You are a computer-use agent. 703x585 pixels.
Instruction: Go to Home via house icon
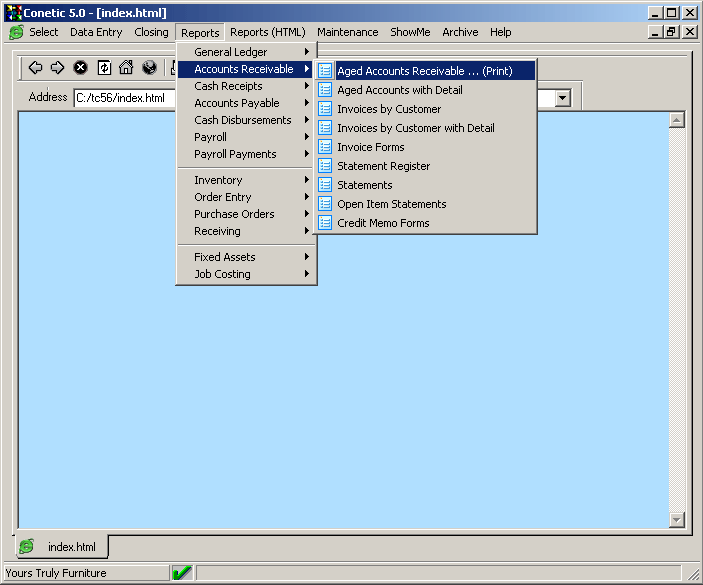[x=126, y=68]
